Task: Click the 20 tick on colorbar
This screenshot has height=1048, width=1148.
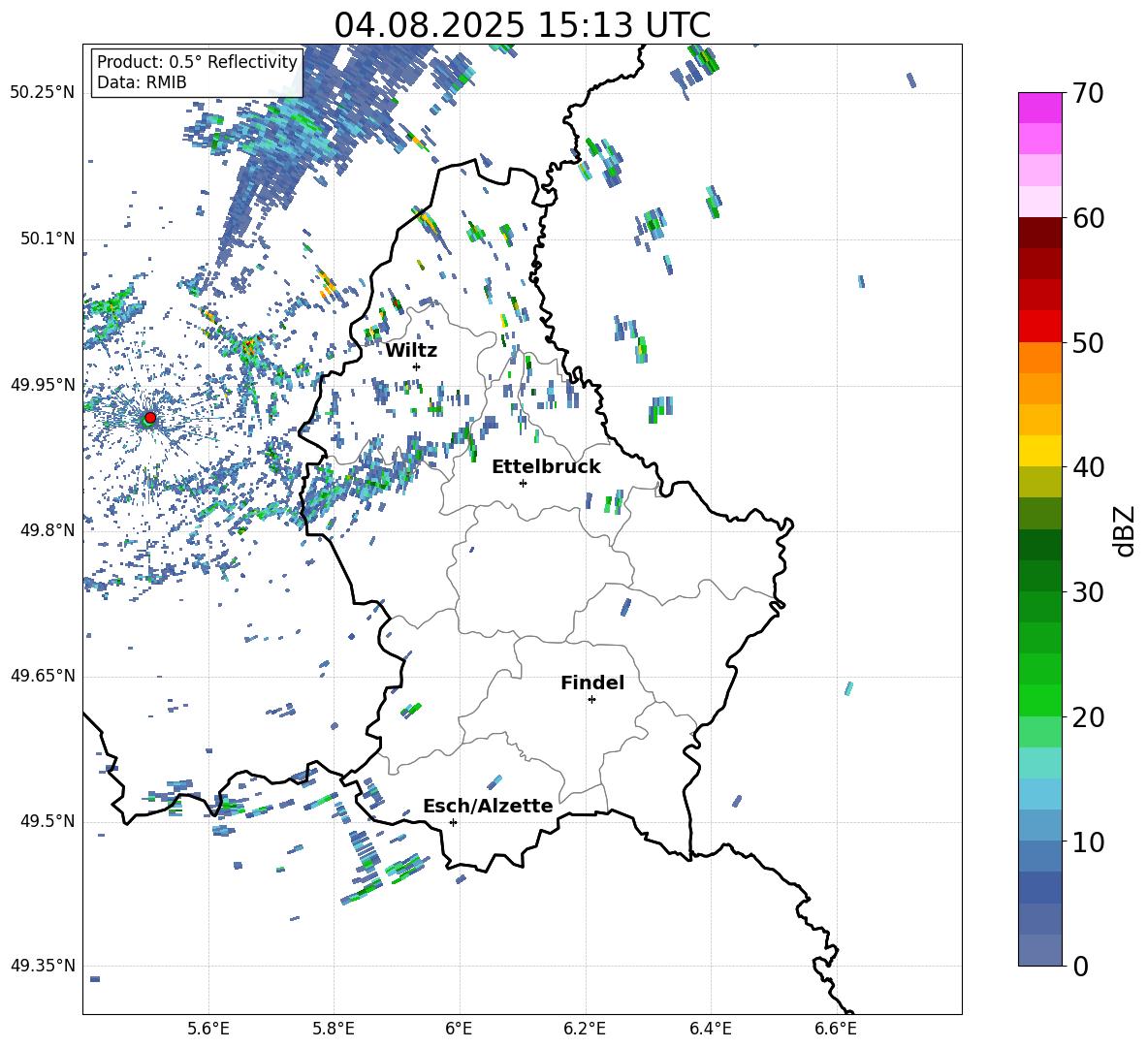Action: coord(1088,717)
